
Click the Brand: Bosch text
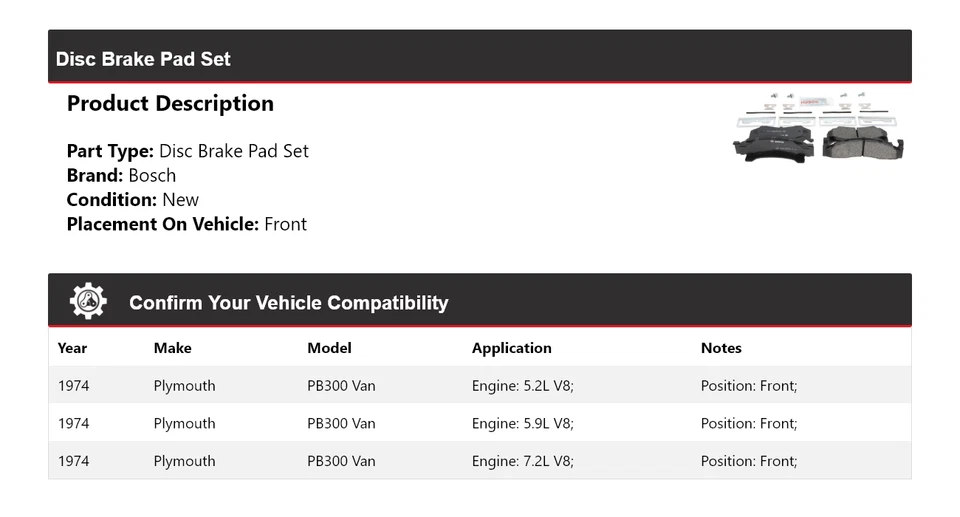[121, 175]
